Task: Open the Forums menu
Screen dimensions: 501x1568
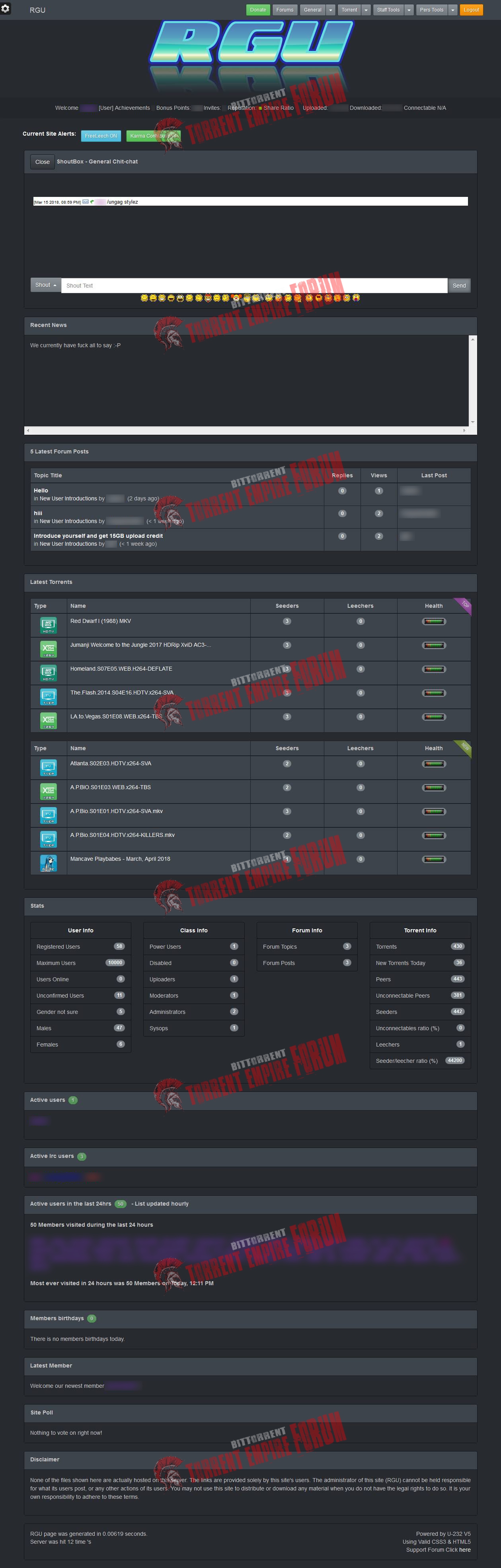Action: (285, 10)
